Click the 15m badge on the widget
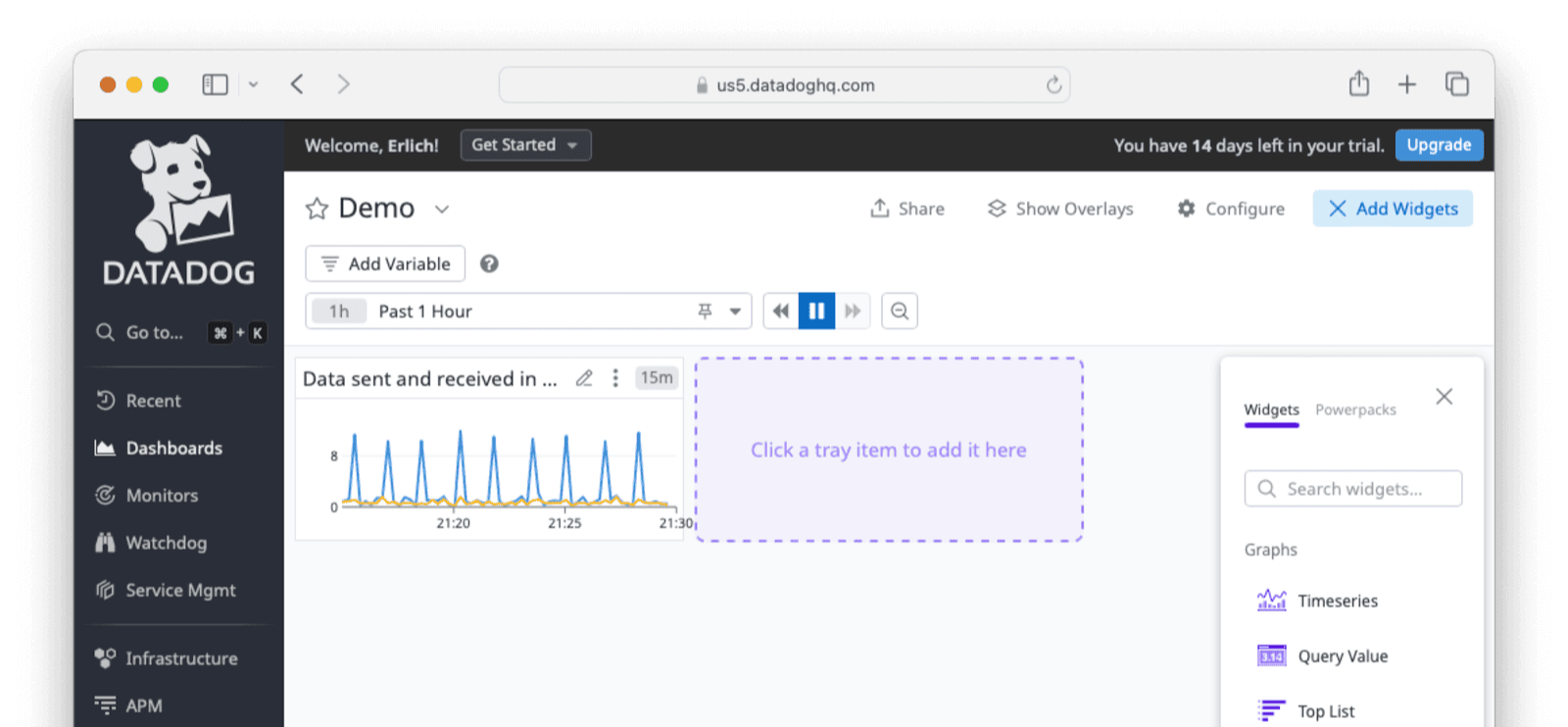The image size is (1568, 727). coord(657,378)
